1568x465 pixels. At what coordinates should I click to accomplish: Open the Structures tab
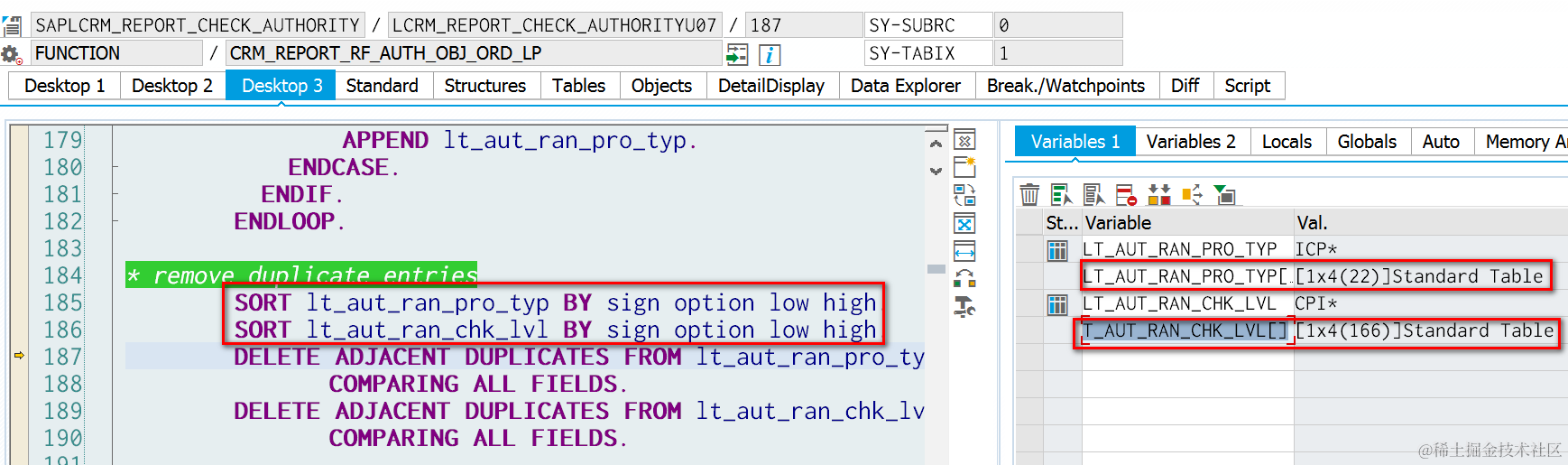coord(485,86)
